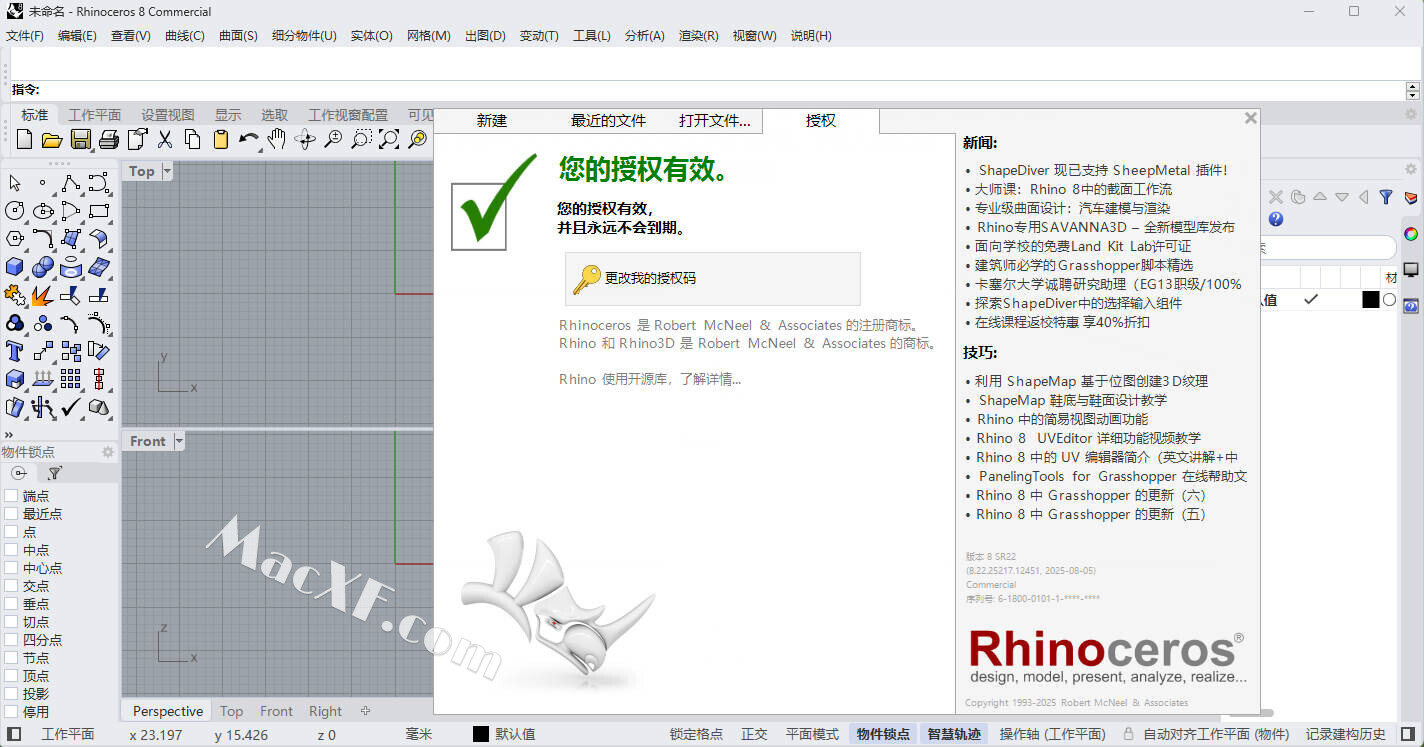The width and height of the screenshot is (1424, 747).
Task: Click the New file icon in Standard toolbar
Action: (x=25, y=139)
